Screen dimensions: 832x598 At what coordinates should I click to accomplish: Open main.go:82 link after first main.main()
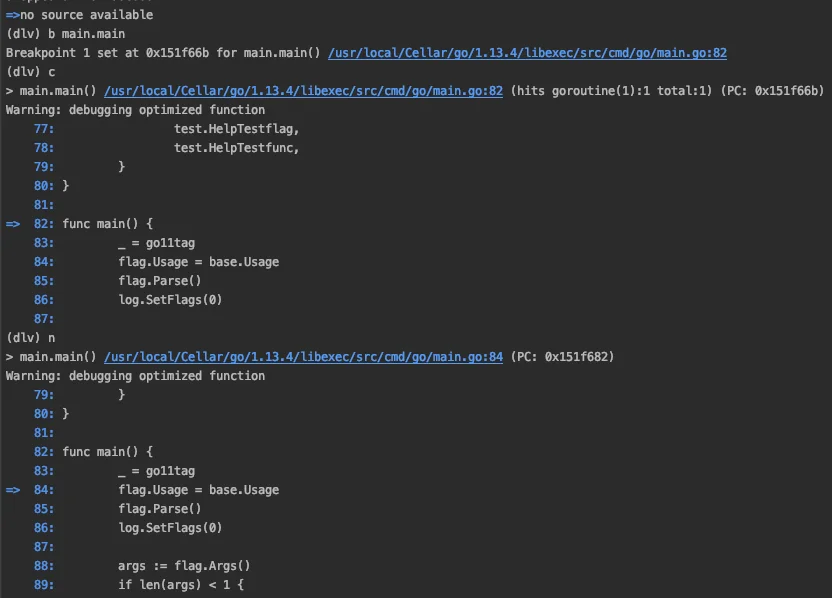304,91
